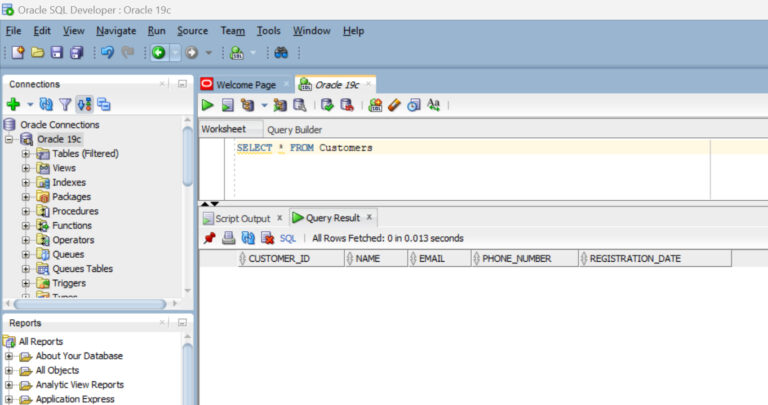This screenshot has width=768, height=405.
Task: Click the Autotrace icon in worksheet toolbar
Action: 280,105
